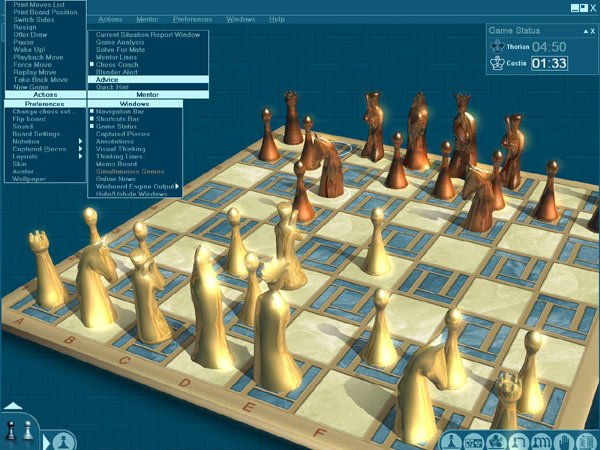Click the hand icon in the bottom shortcuts bar
600x450 pixels.
[x=565, y=441]
